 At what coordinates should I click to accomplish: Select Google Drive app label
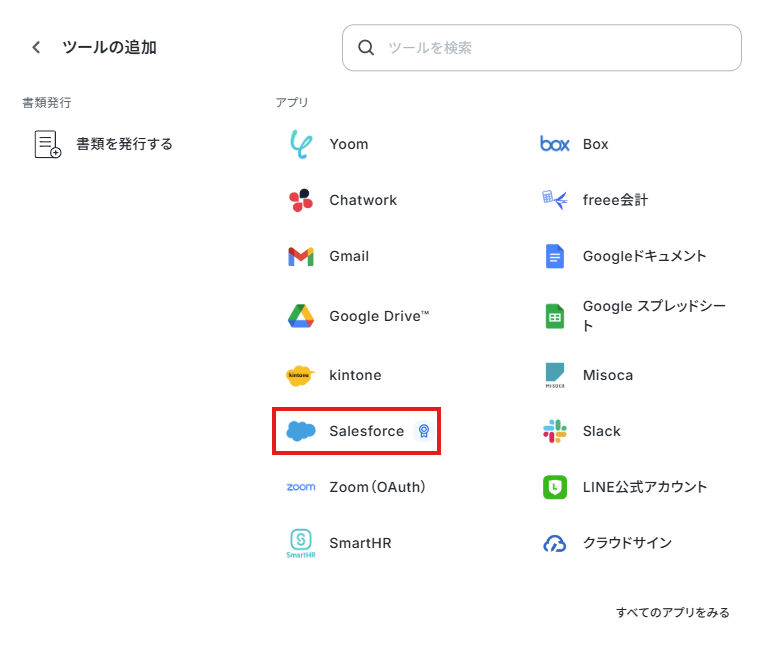tap(379, 316)
